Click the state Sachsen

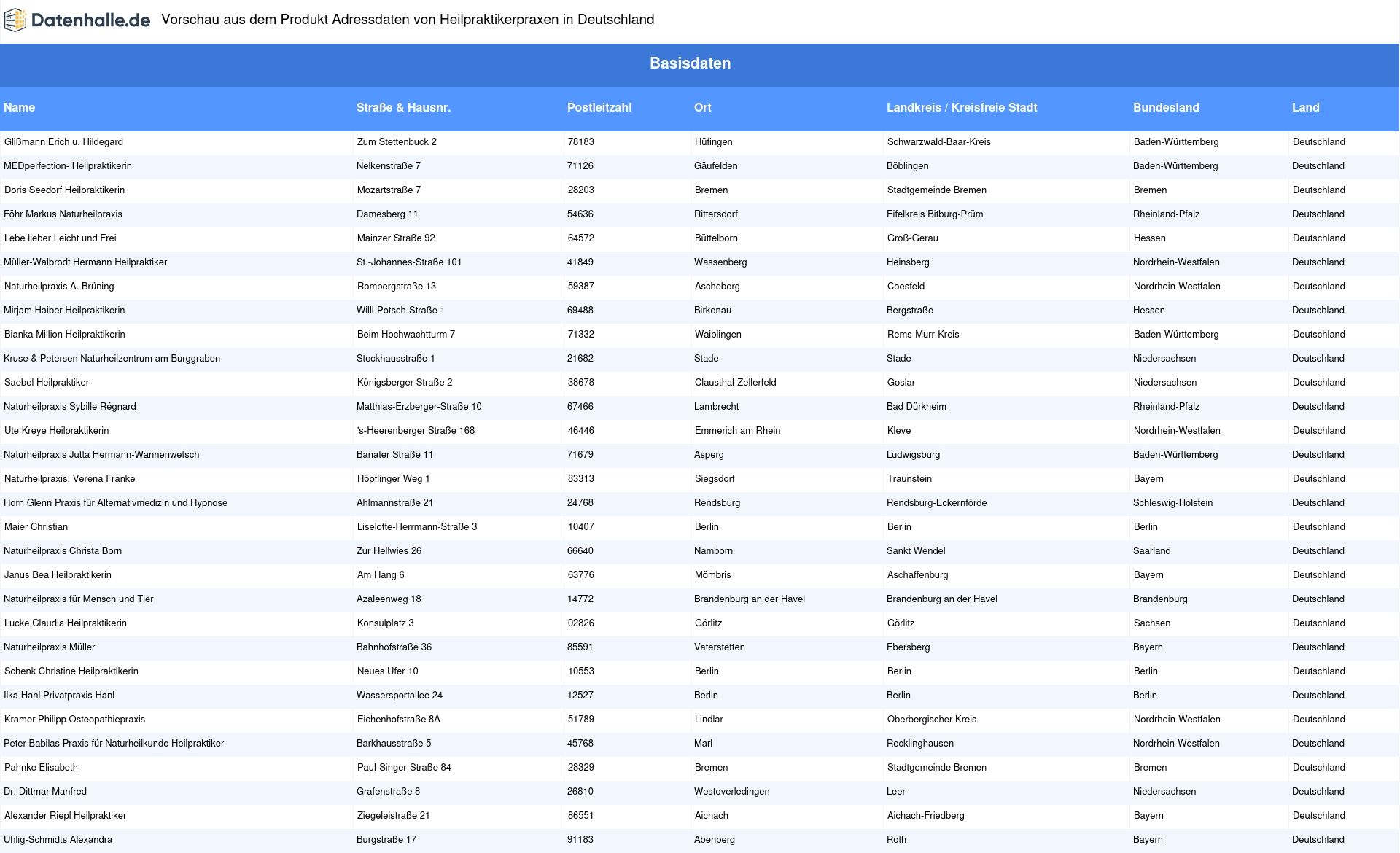point(1152,623)
